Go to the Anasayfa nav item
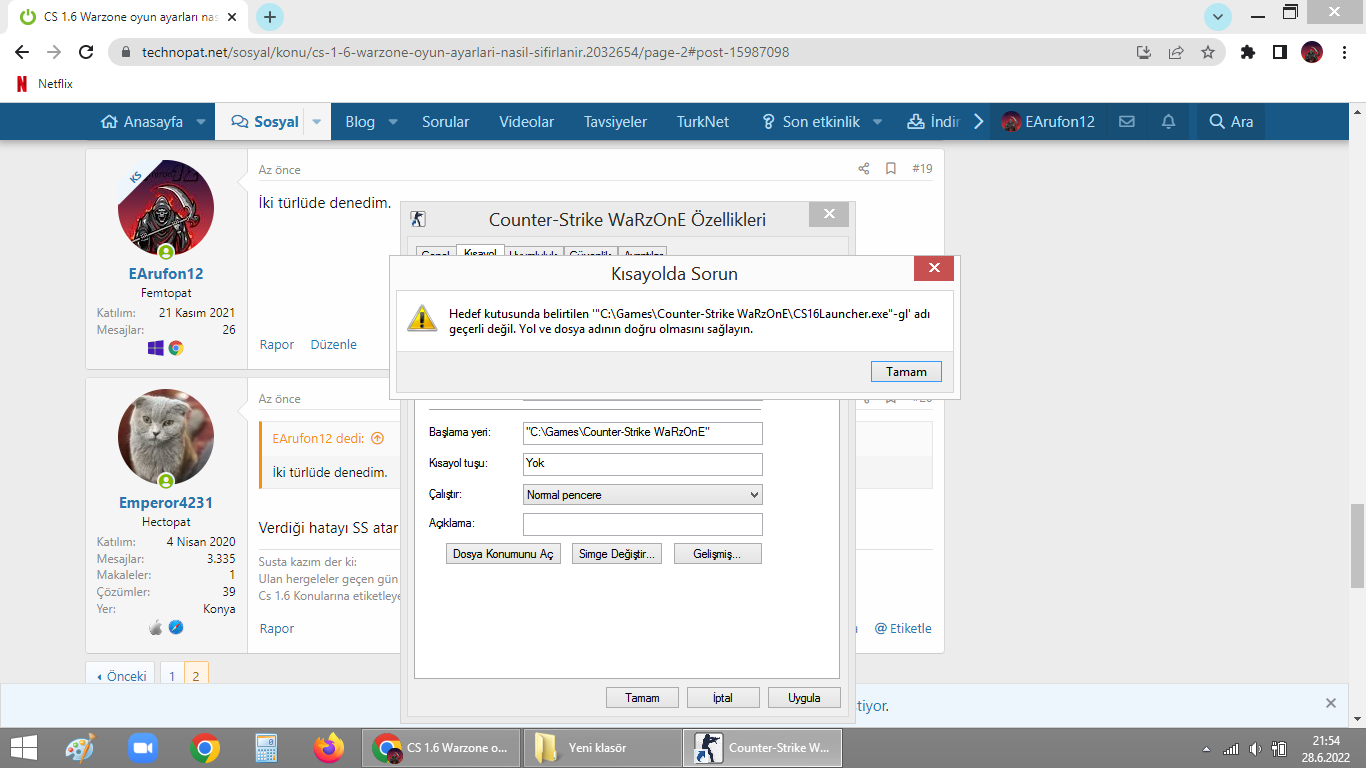The height and width of the screenshot is (768, 1366). pos(142,122)
